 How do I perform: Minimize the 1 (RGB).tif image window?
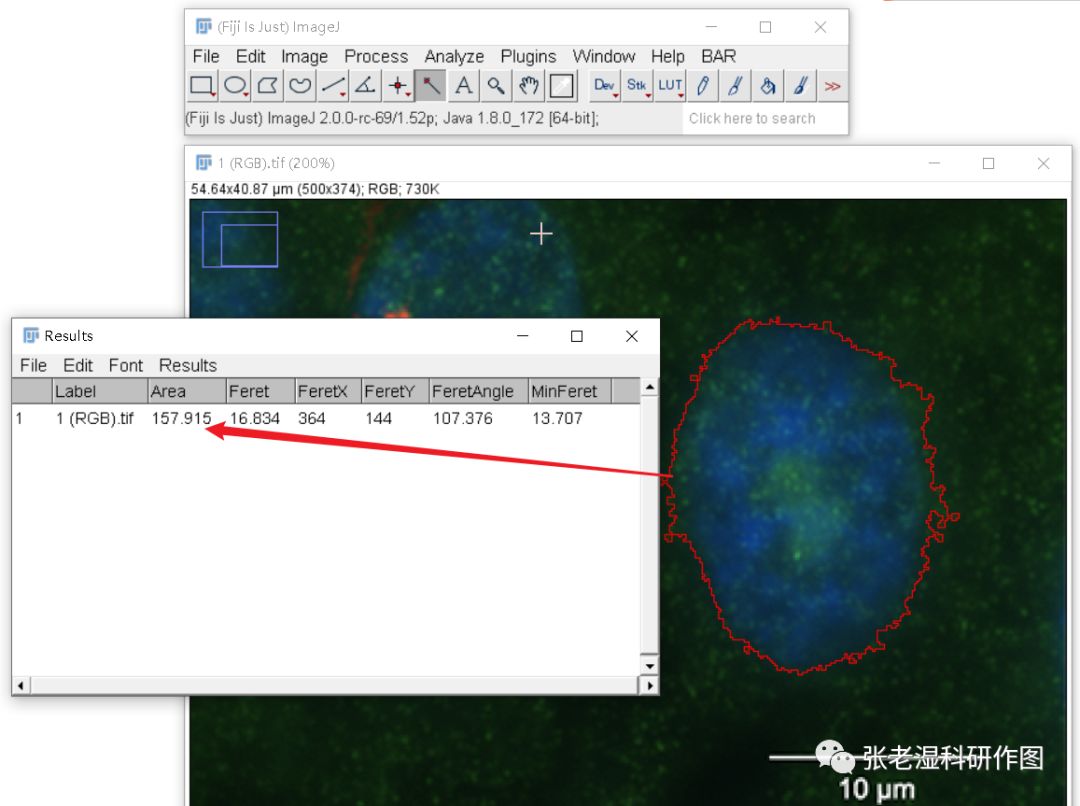tap(934, 163)
